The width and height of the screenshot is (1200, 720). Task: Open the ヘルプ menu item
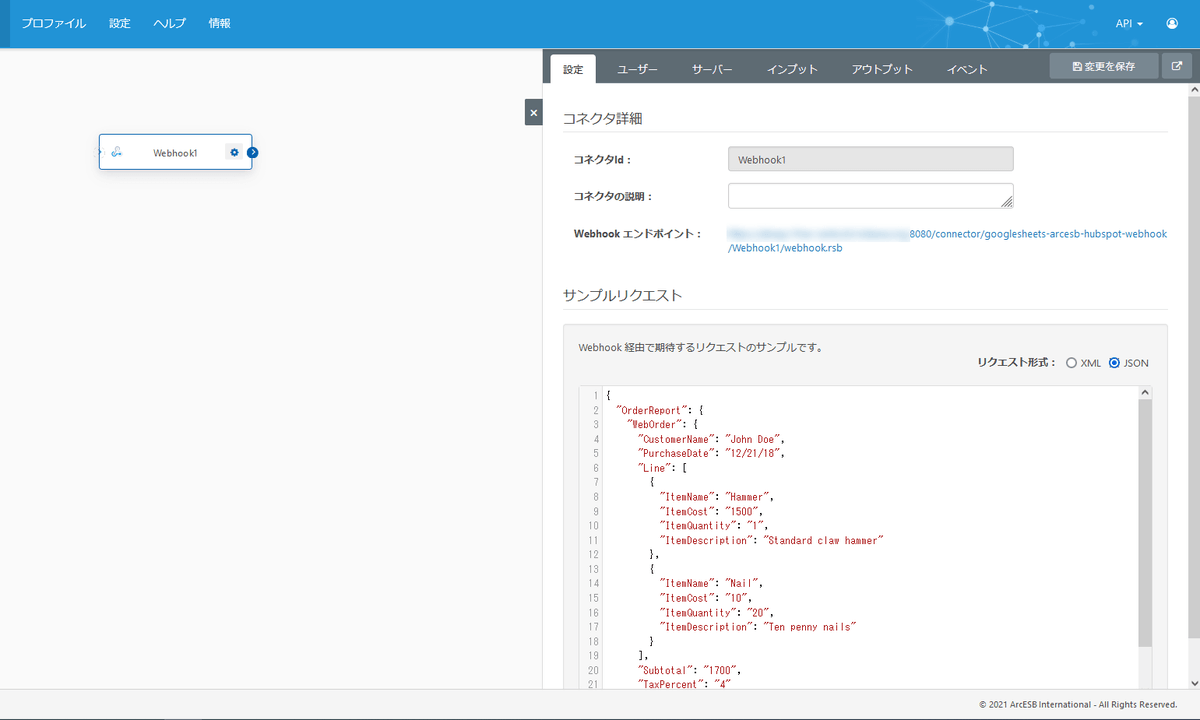pyautogui.click(x=170, y=23)
